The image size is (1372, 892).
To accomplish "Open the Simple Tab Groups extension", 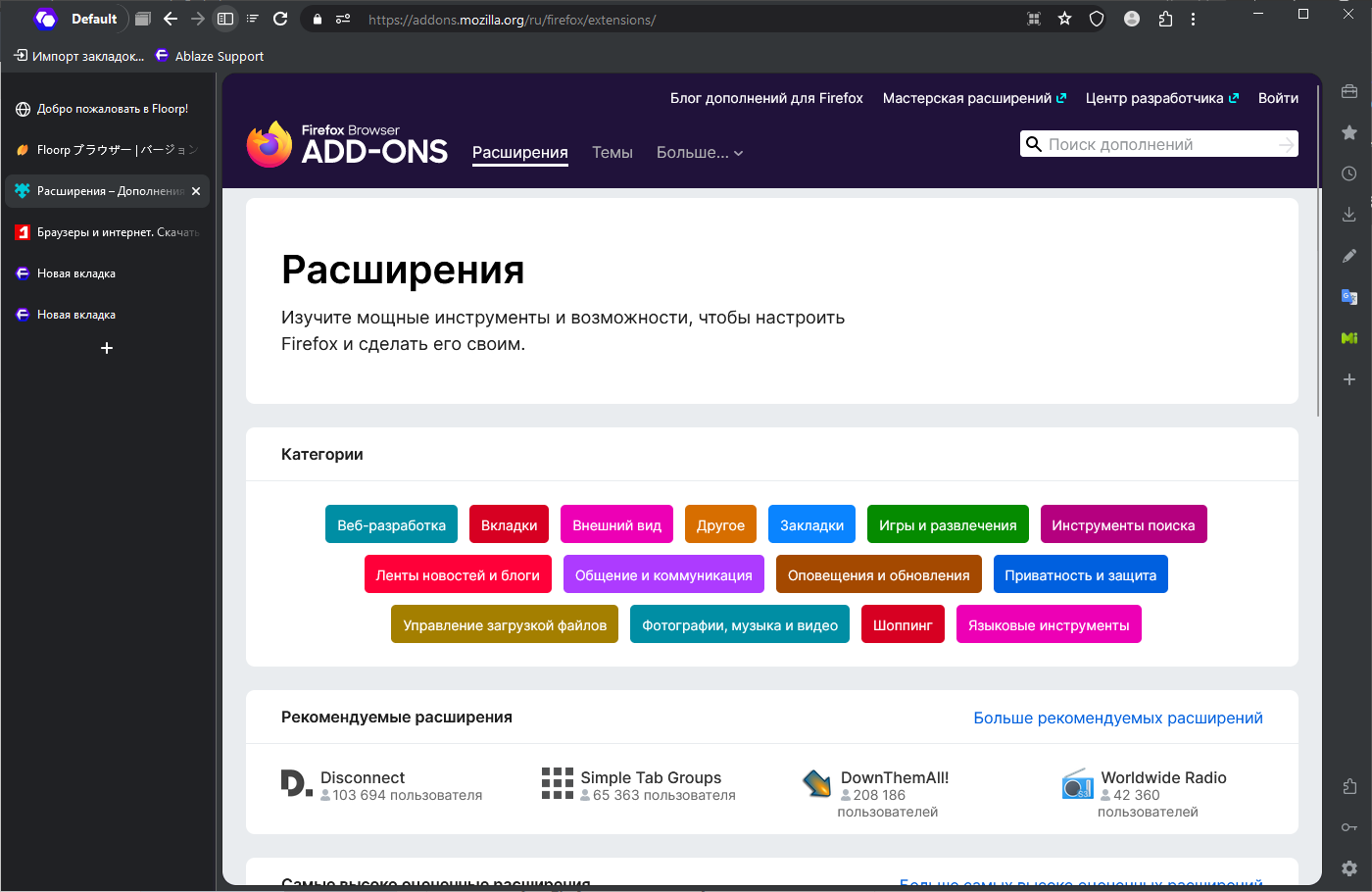I will 639,786.
